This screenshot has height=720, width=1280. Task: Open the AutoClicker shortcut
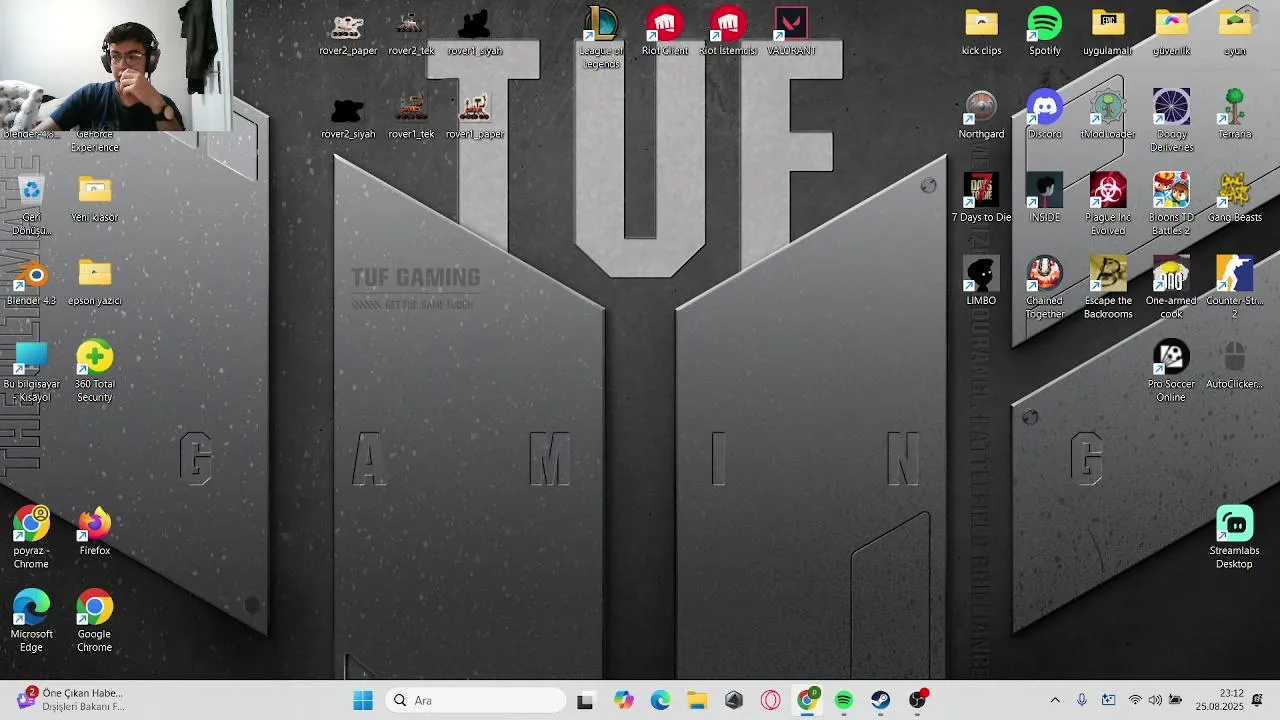1235,366
